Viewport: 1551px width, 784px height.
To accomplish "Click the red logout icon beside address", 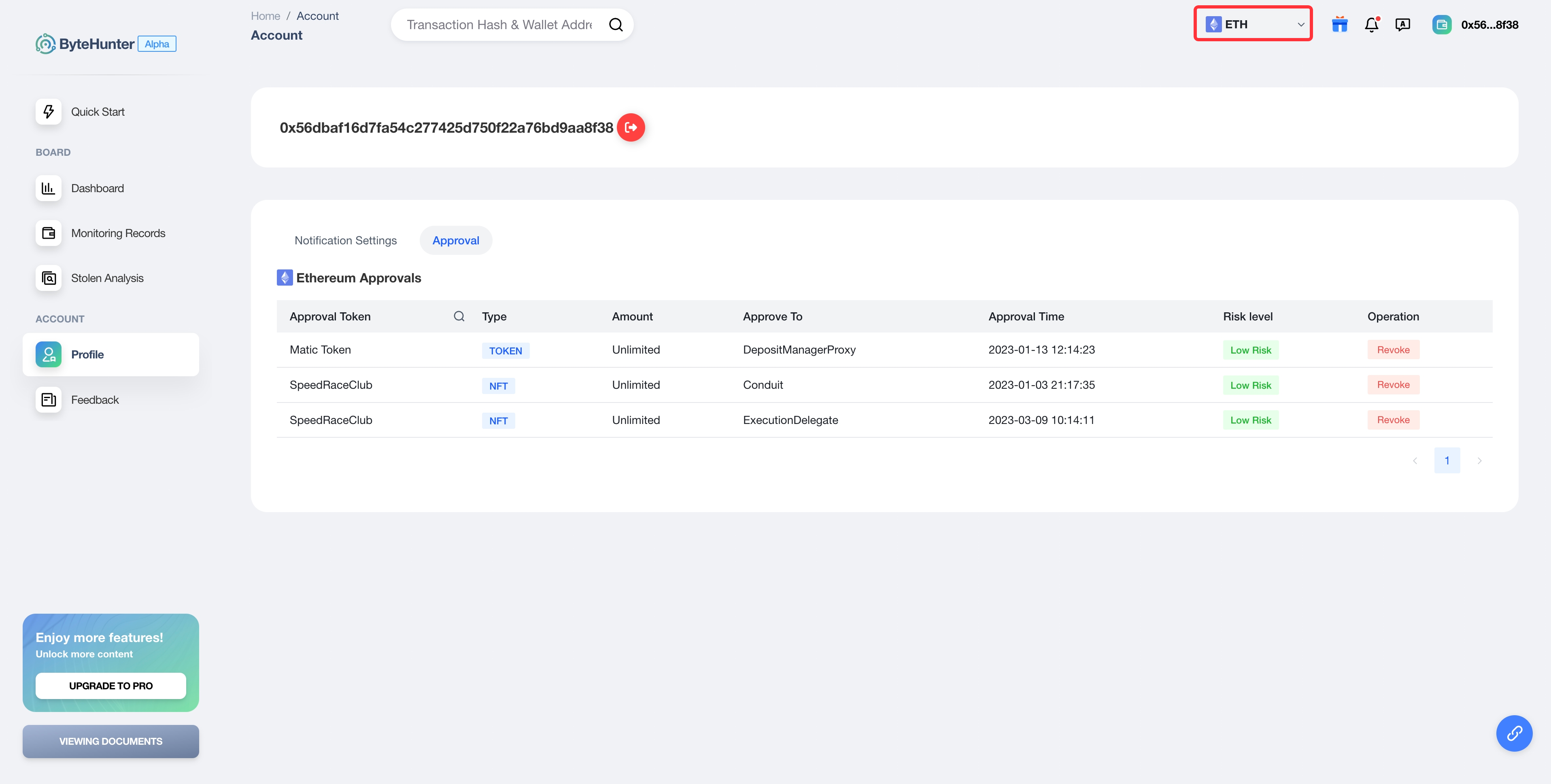I will tap(631, 127).
